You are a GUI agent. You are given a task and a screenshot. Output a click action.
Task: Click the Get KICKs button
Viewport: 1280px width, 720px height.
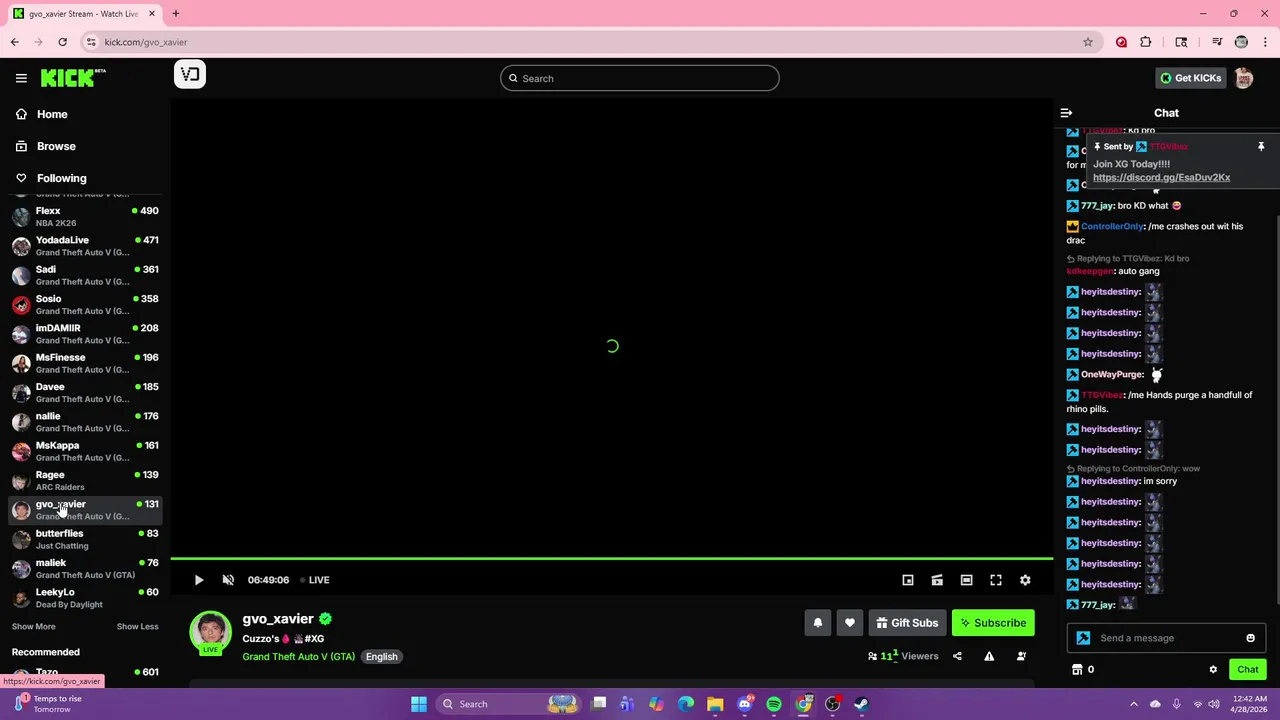(1191, 78)
